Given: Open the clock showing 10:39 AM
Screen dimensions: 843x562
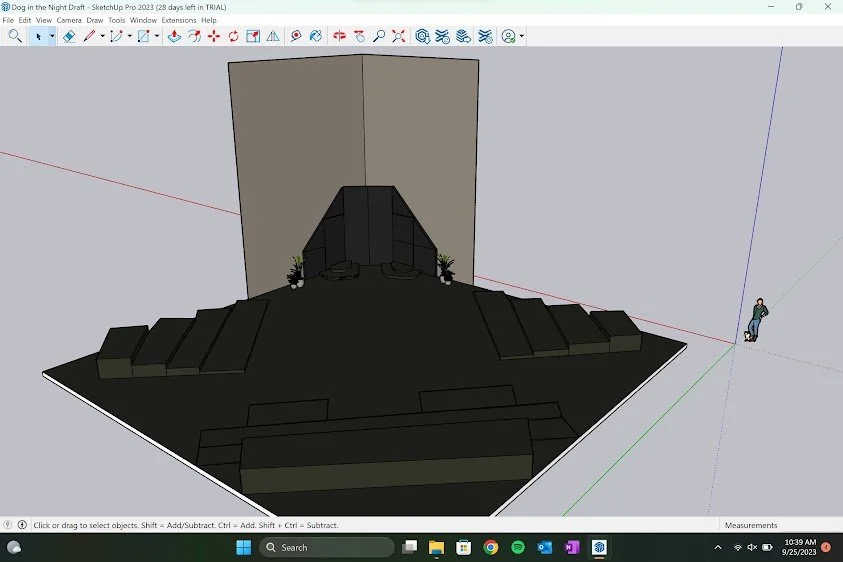Looking at the screenshot, I should [x=799, y=547].
